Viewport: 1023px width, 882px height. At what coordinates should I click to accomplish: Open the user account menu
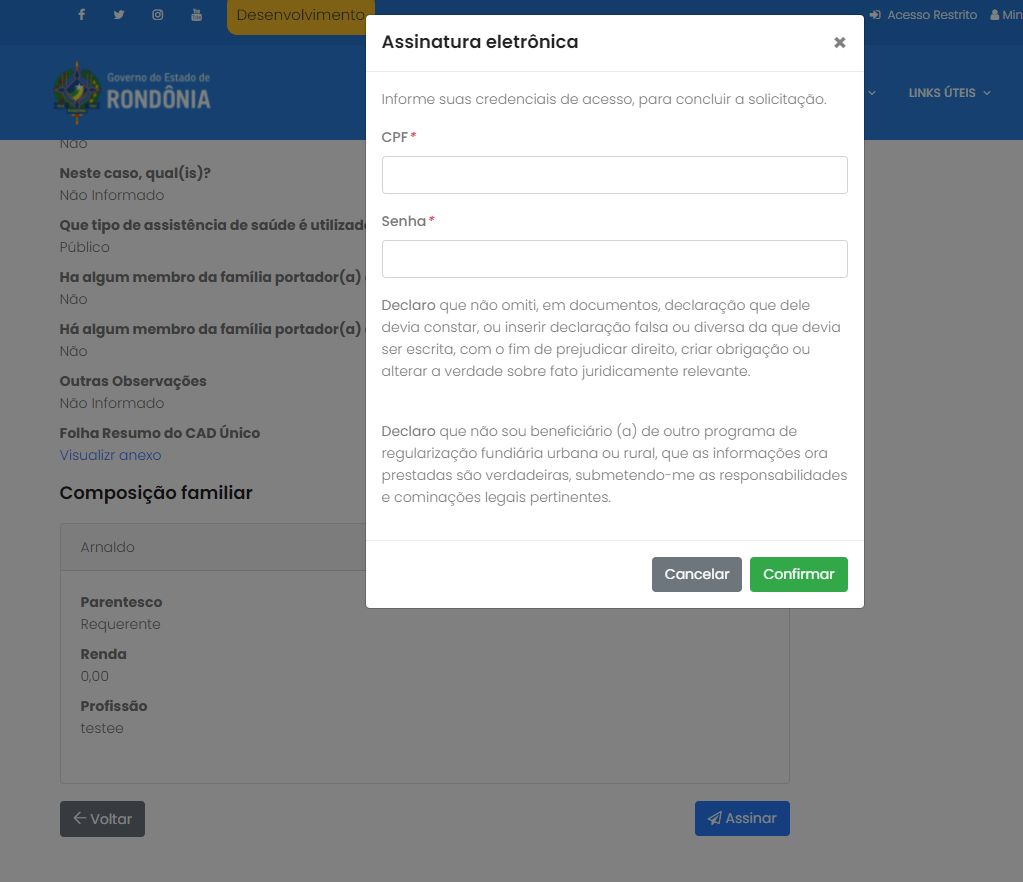(1006, 14)
